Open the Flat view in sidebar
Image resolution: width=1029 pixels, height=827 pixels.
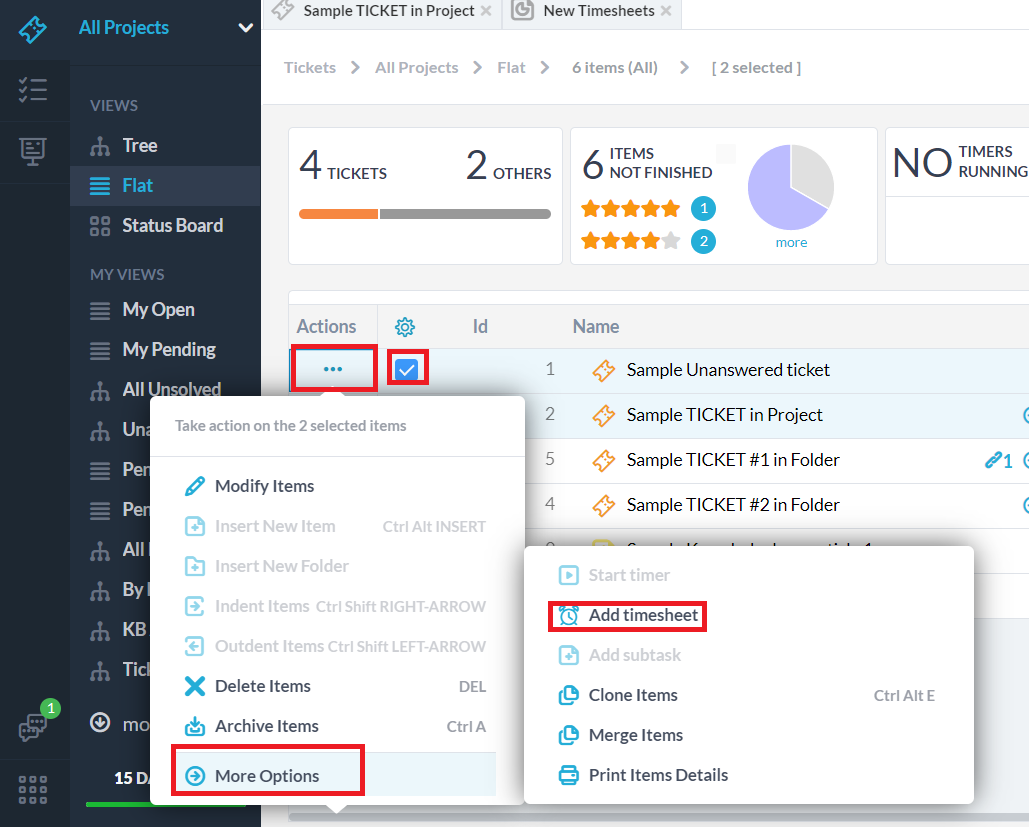pos(165,186)
